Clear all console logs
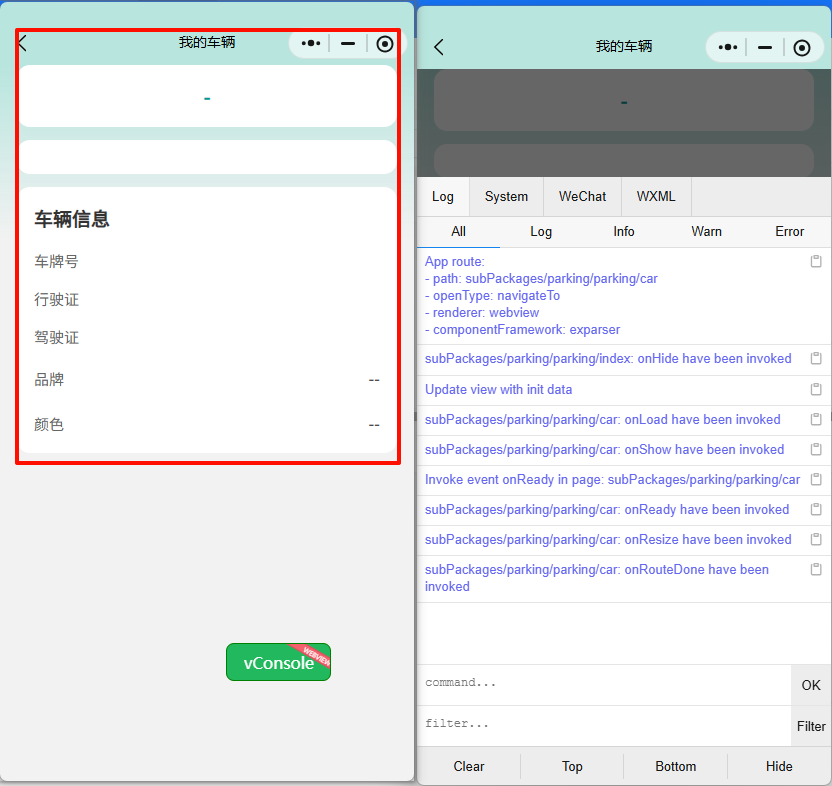This screenshot has width=832, height=786. 468,766
